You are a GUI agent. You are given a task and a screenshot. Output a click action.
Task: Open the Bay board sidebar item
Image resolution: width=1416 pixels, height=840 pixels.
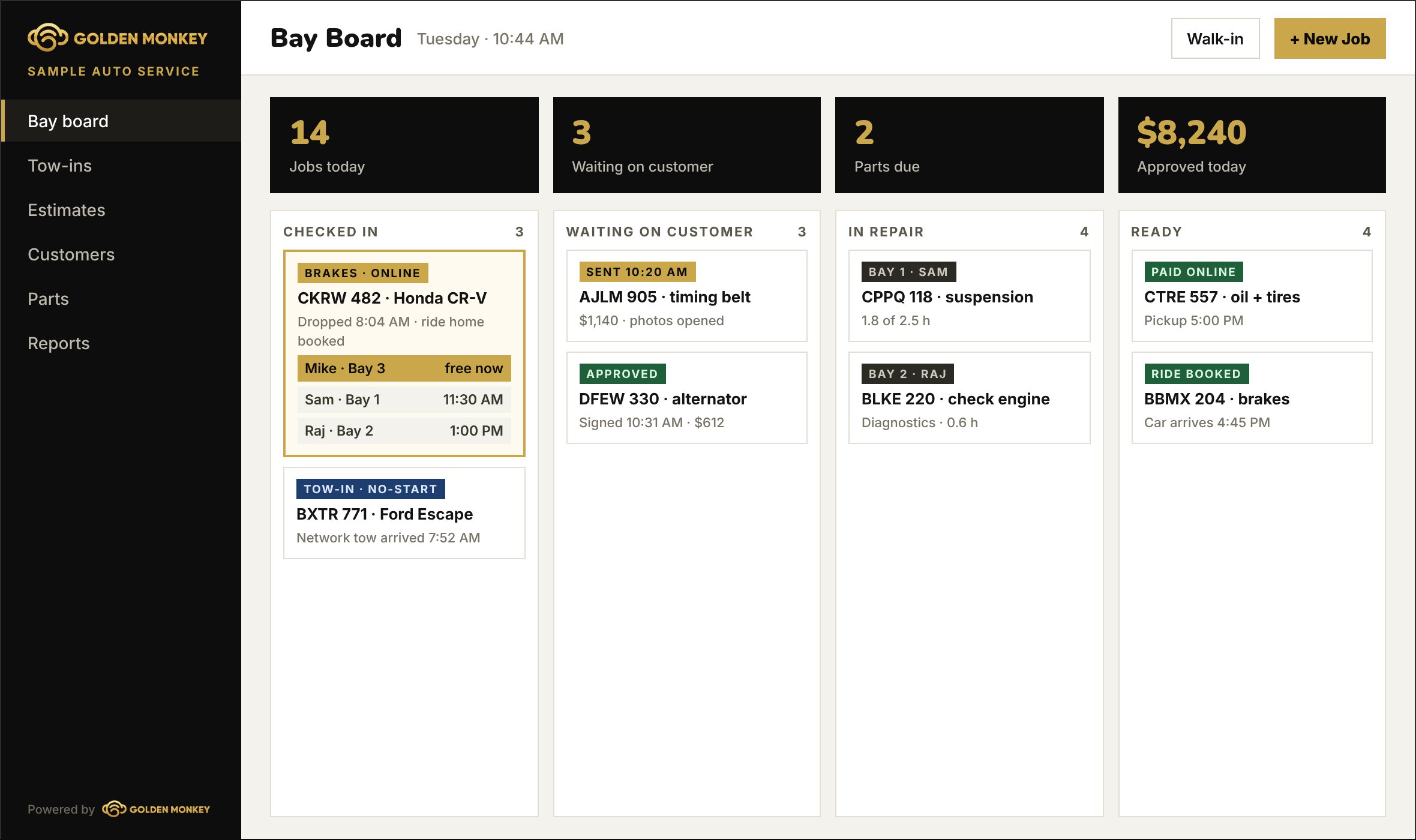[x=121, y=121]
